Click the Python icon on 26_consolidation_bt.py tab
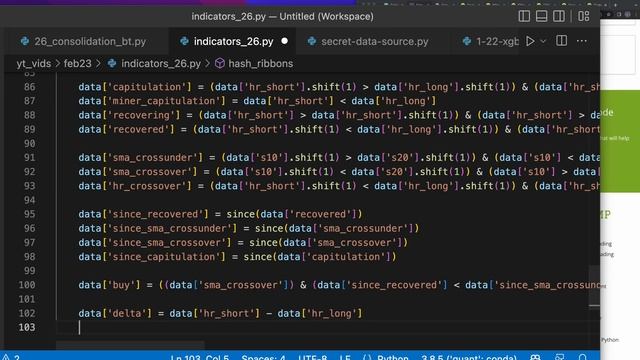Screen dimensions: 640x360 coord(25,41)
